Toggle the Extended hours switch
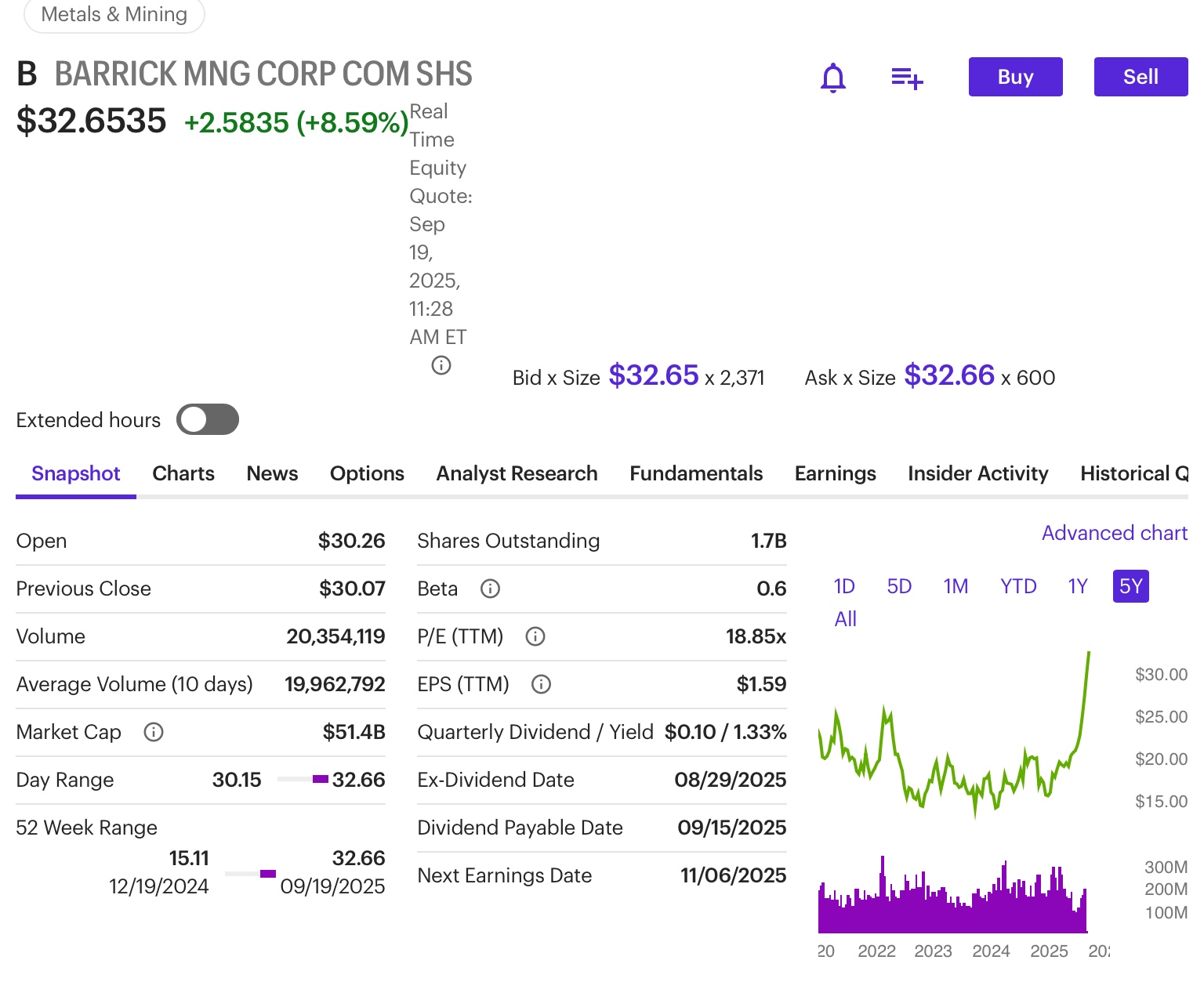The image size is (1204, 989). (x=208, y=419)
